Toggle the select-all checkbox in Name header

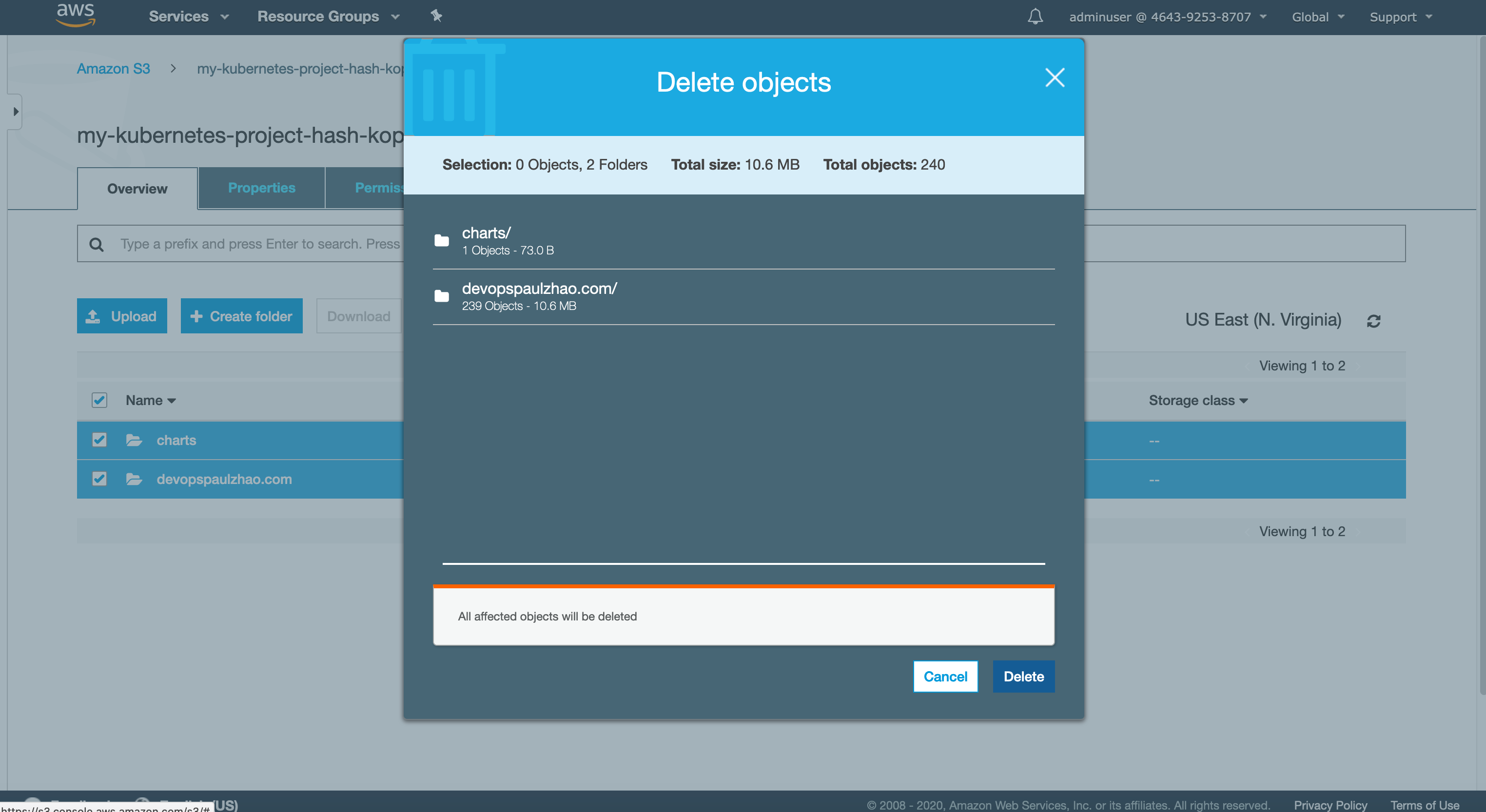(99, 400)
